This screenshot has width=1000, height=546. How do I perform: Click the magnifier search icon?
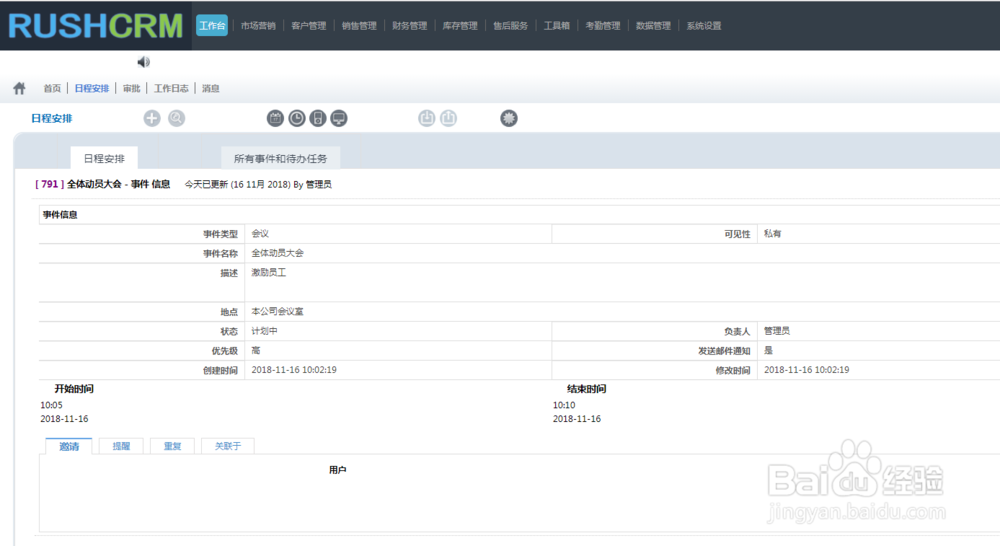tap(177, 118)
